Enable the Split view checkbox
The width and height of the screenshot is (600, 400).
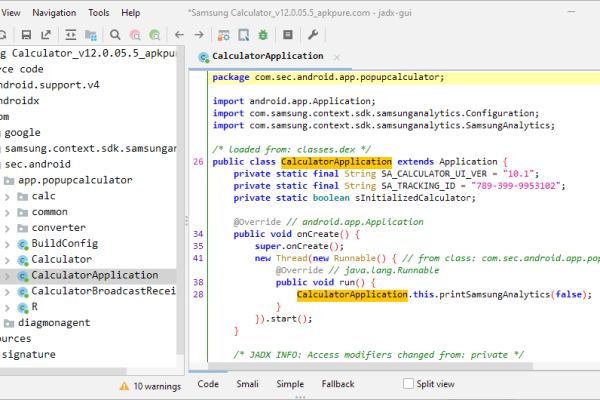(408, 384)
